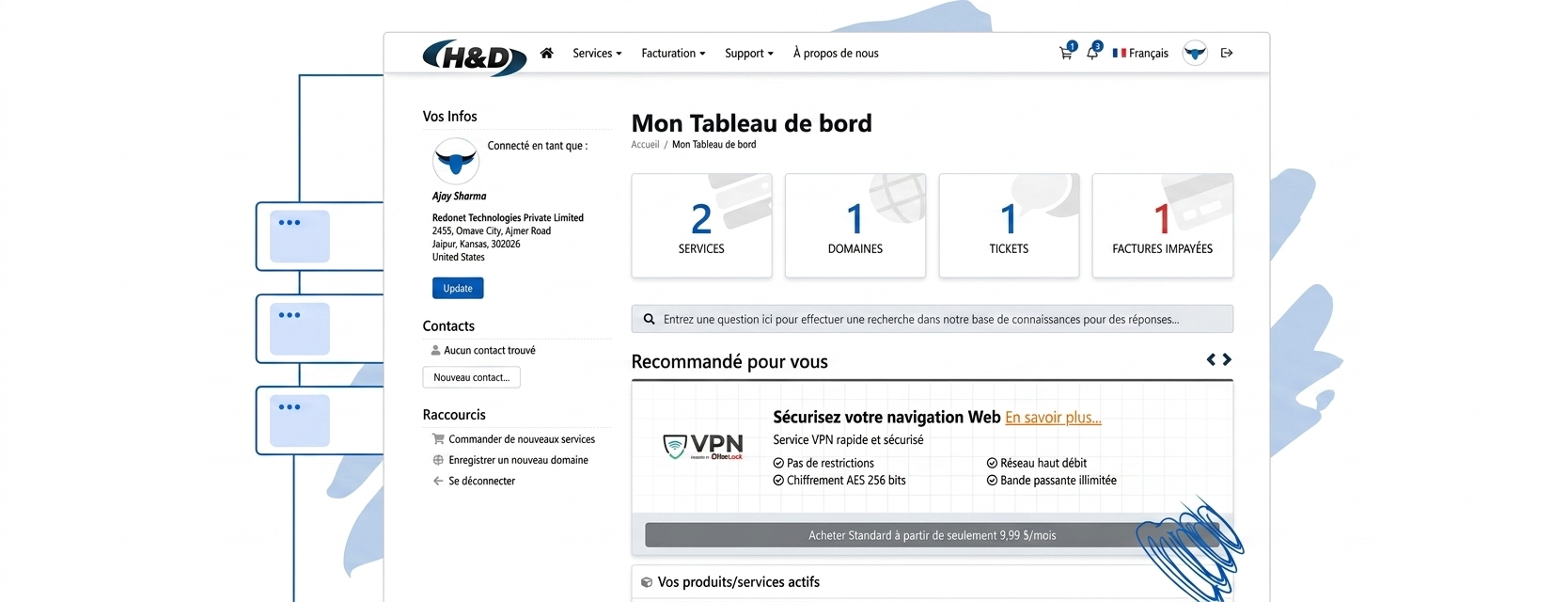Image resolution: width=1568 pixels, height=602 pixels.
Task: Open the Français language selector
Action: [x=1140, y=53]
